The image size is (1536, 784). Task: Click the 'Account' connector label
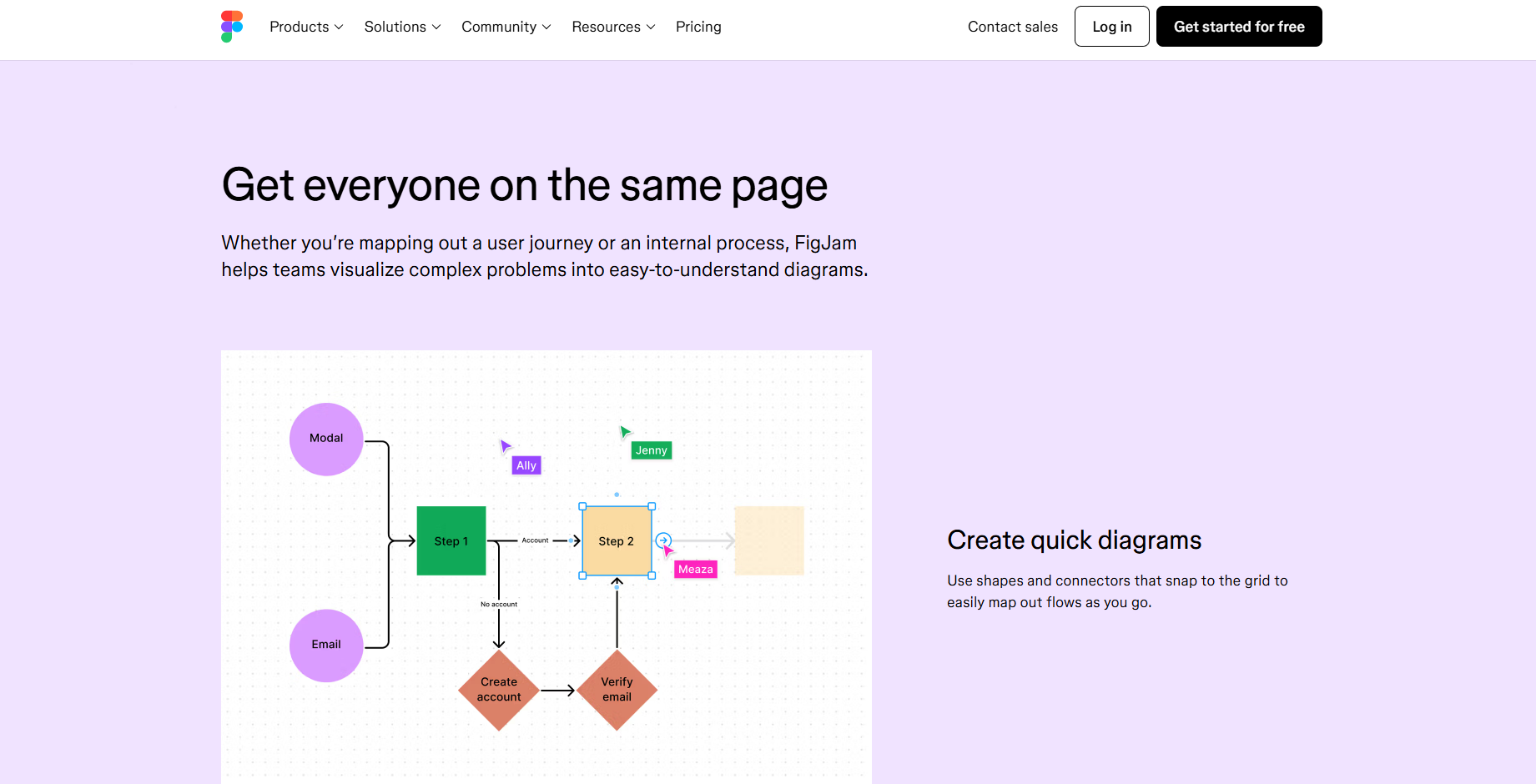536,540
